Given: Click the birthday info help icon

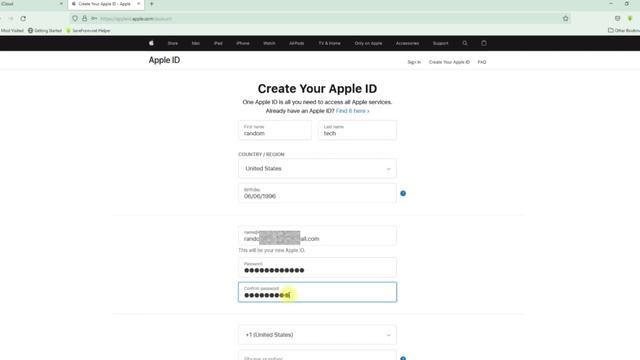Looking at the screenshot, I should coord(403,193).
